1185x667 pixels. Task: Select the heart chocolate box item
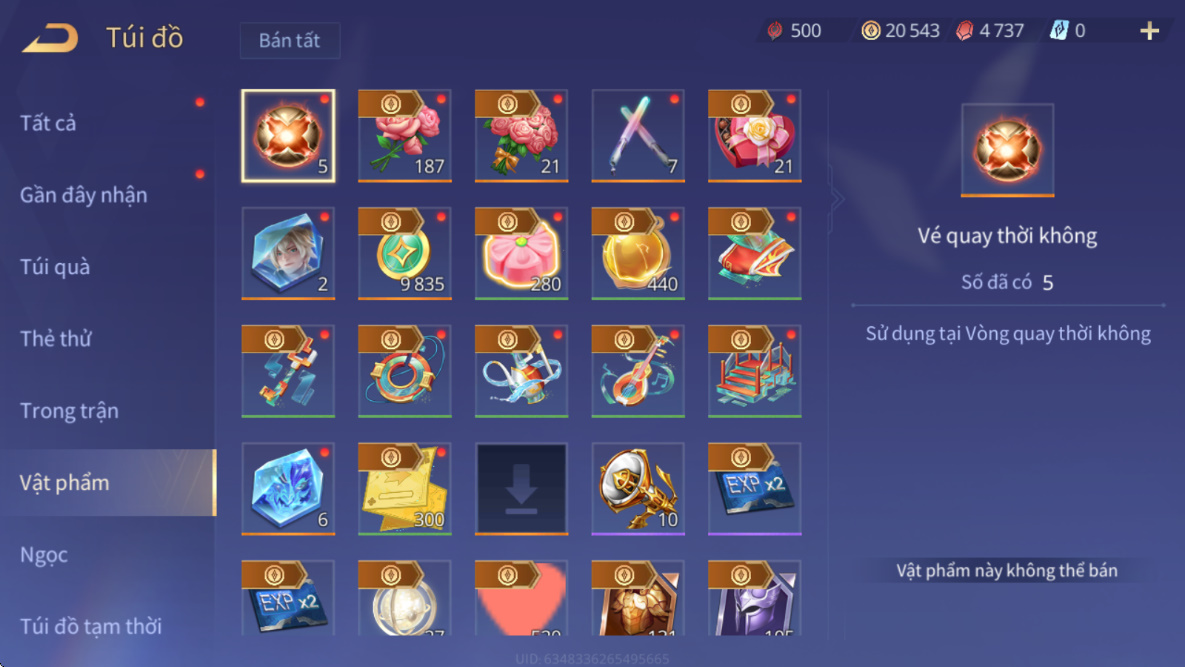(755, 136)
